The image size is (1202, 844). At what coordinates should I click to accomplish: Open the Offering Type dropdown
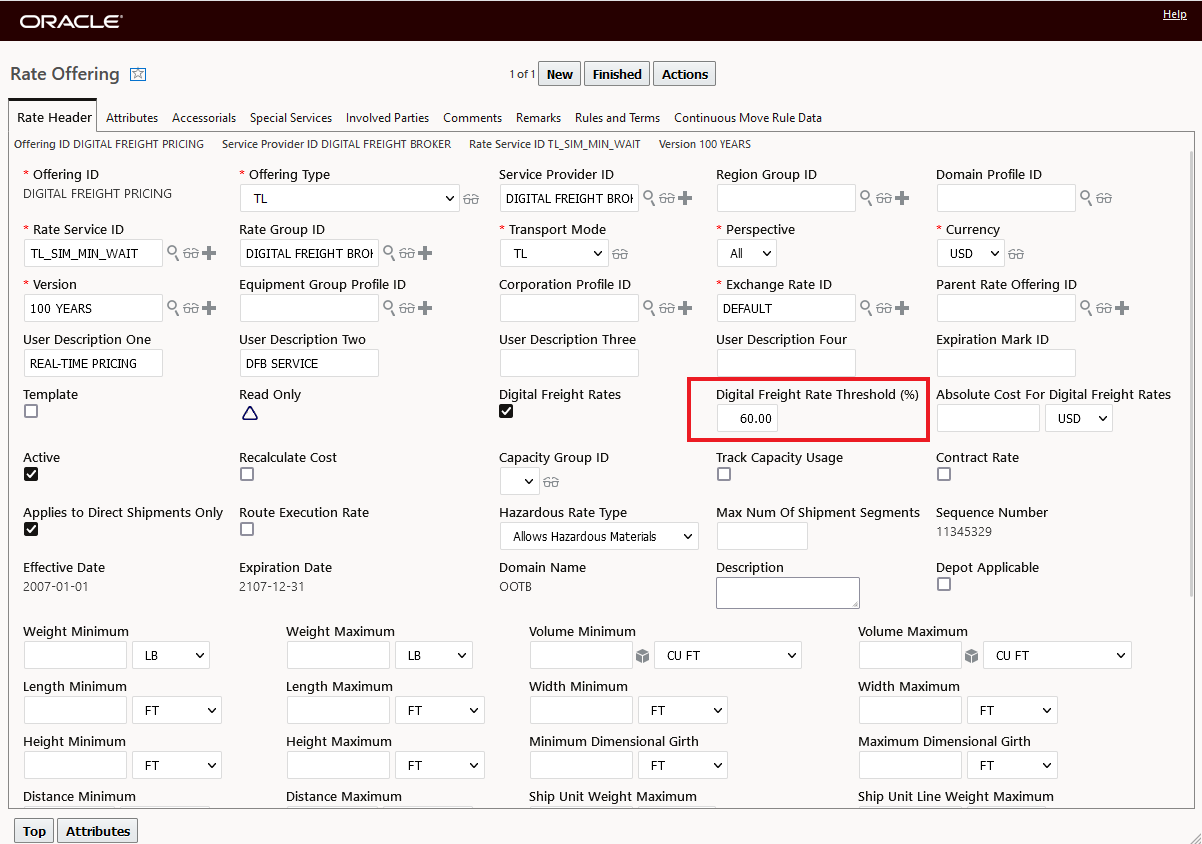[349, 199]
